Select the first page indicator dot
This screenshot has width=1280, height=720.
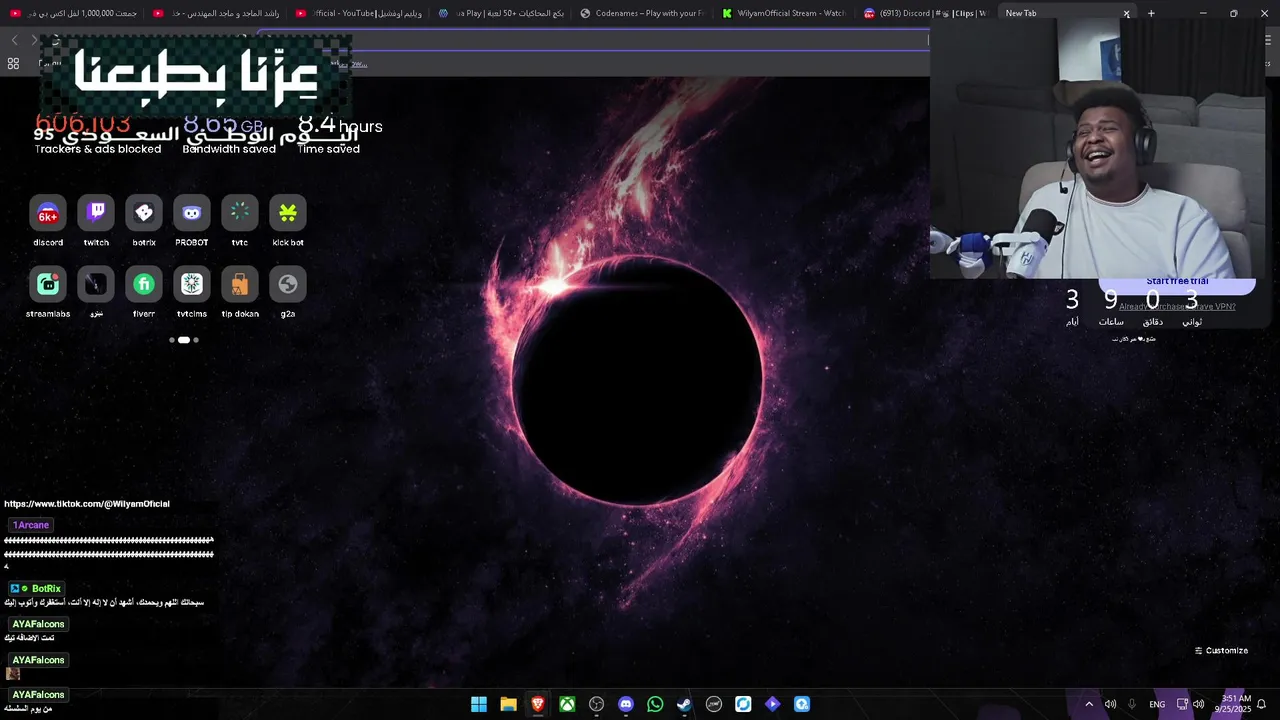point(172,340)
